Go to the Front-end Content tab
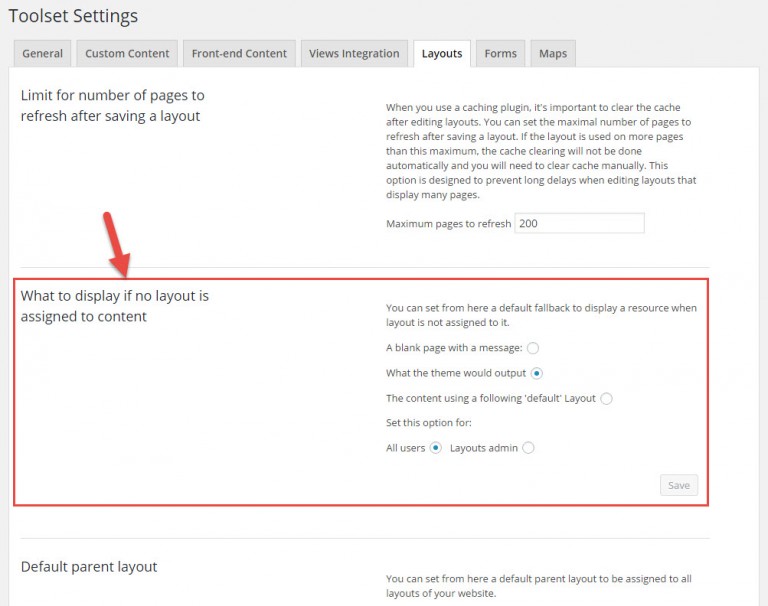 pos(239,54)
